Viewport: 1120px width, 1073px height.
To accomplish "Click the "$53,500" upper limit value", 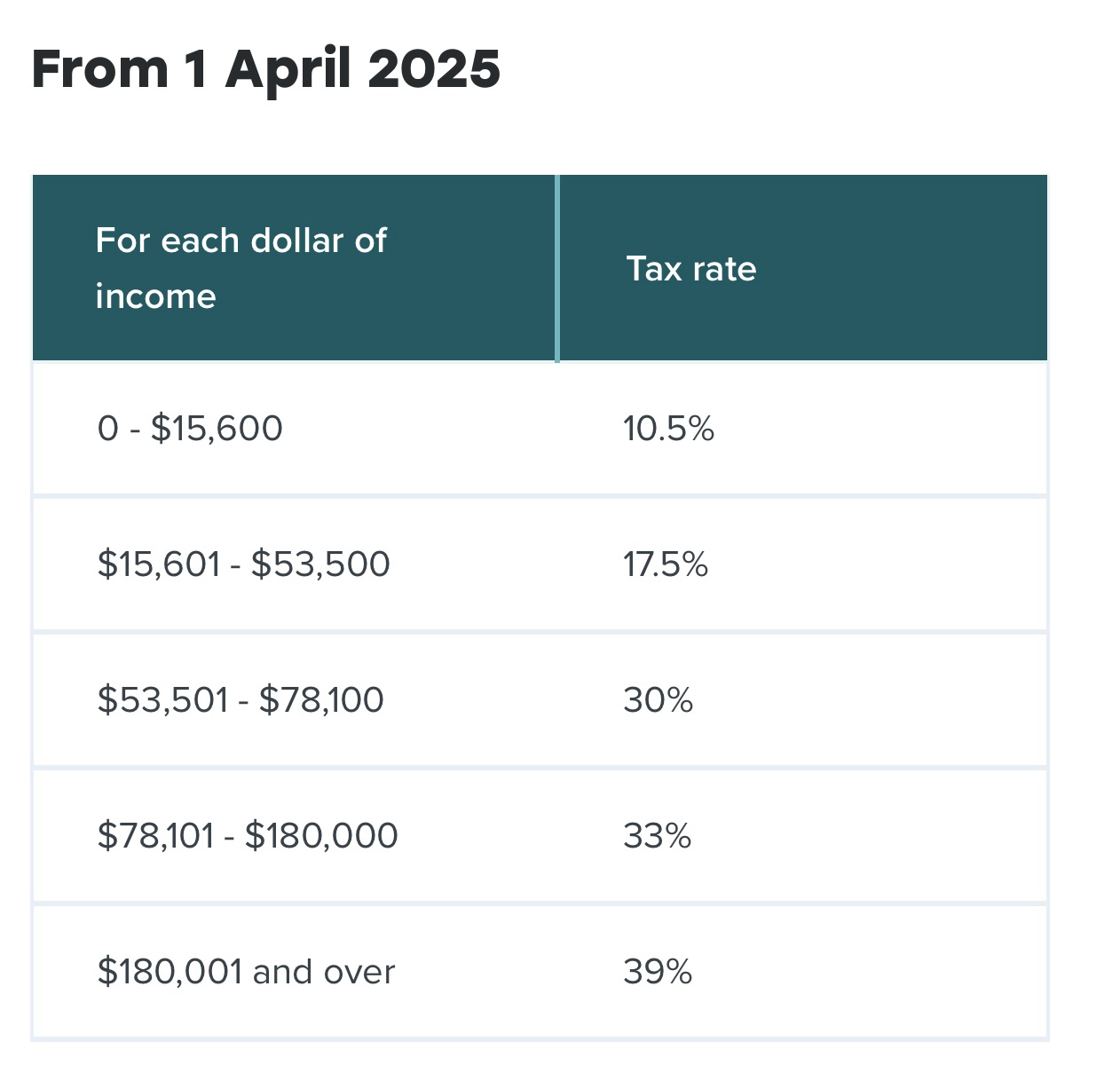I will [320, 564].
